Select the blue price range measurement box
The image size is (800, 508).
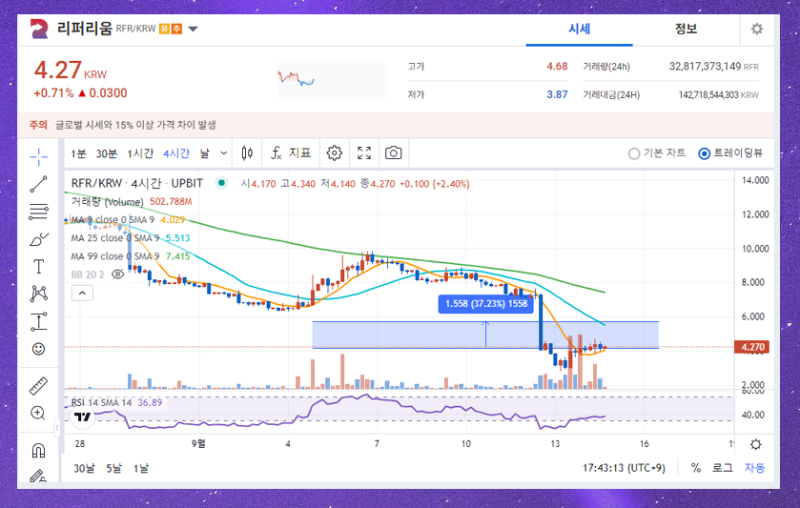[485, 335]
